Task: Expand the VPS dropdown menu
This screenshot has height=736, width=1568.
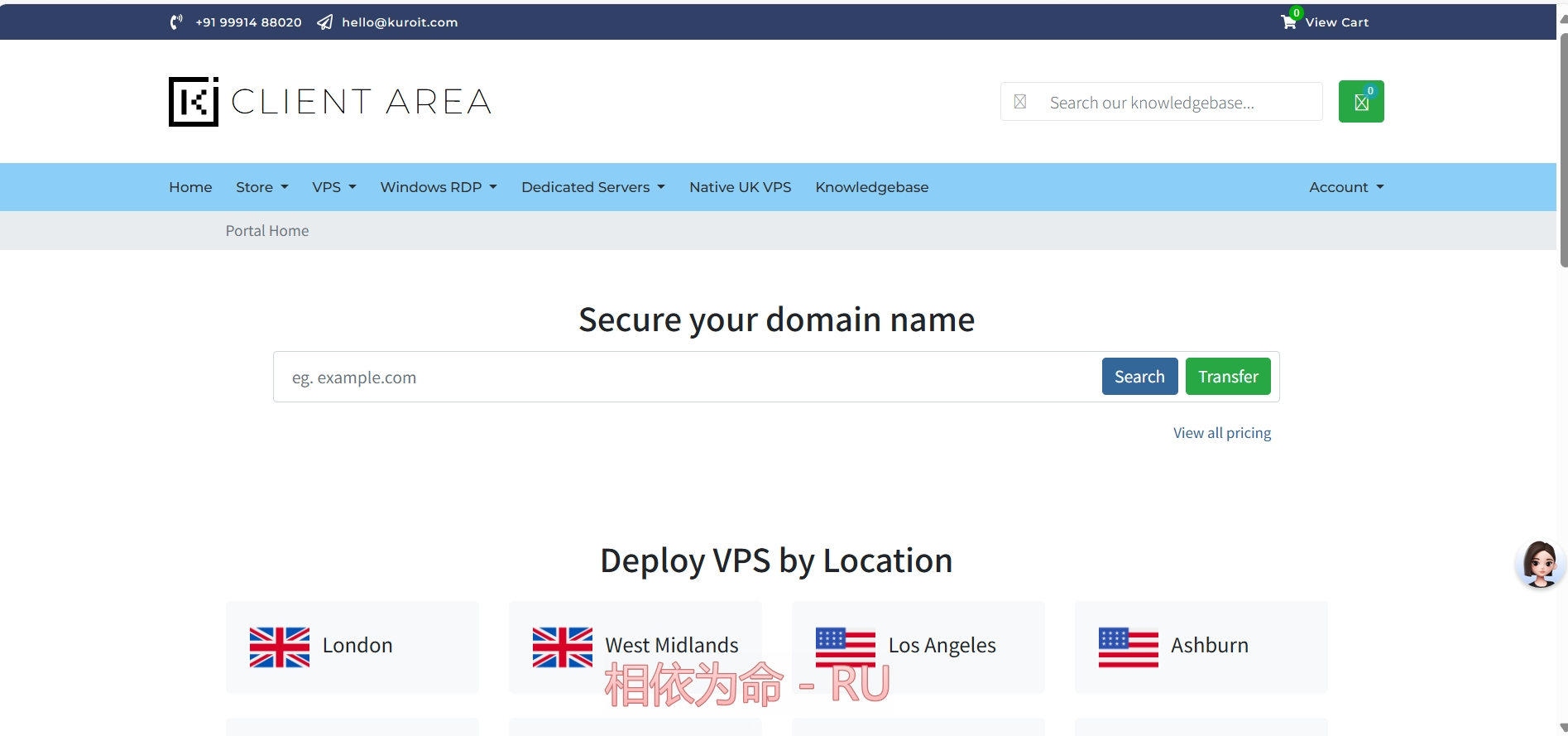Action: click(x=333, y=187)
